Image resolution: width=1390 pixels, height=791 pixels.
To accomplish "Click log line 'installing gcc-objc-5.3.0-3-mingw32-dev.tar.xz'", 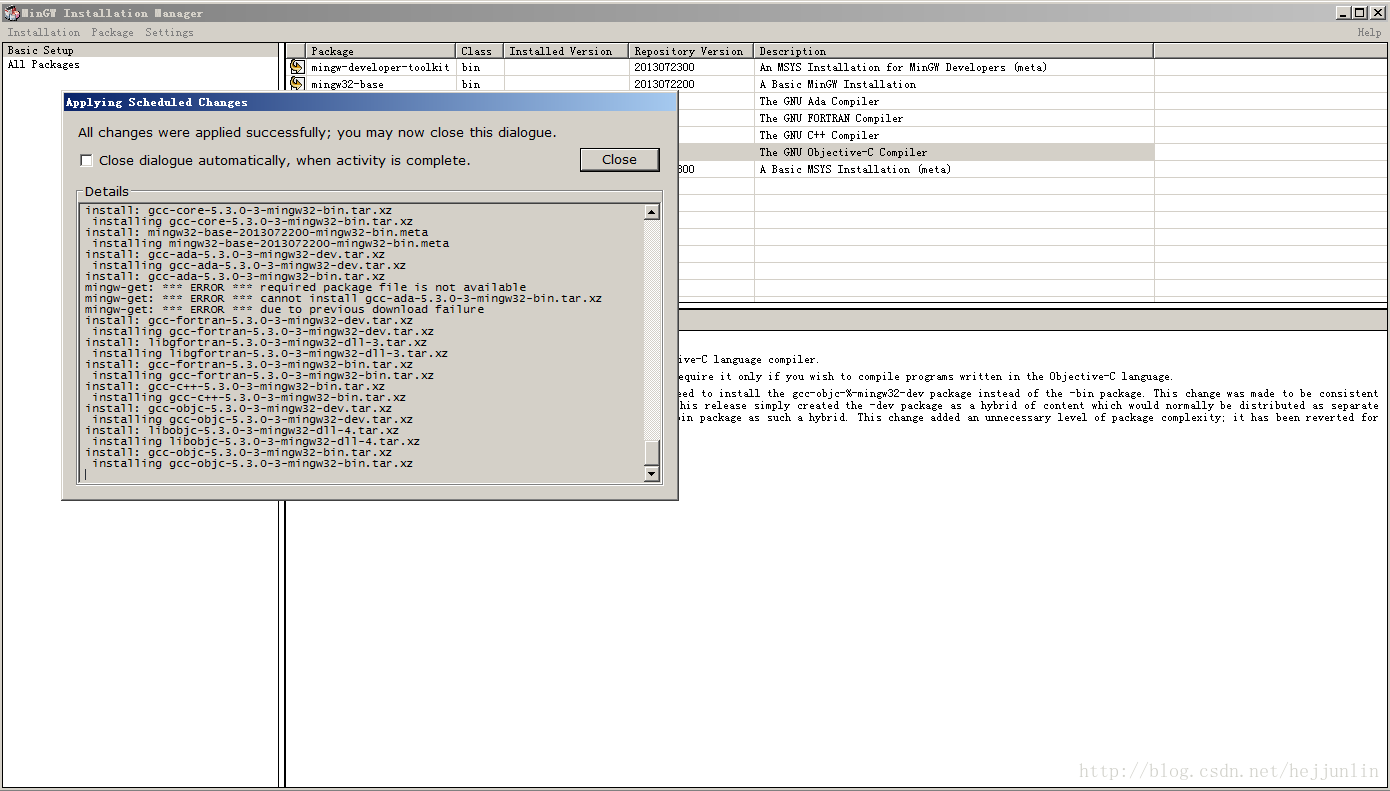I will click(252, 419).
